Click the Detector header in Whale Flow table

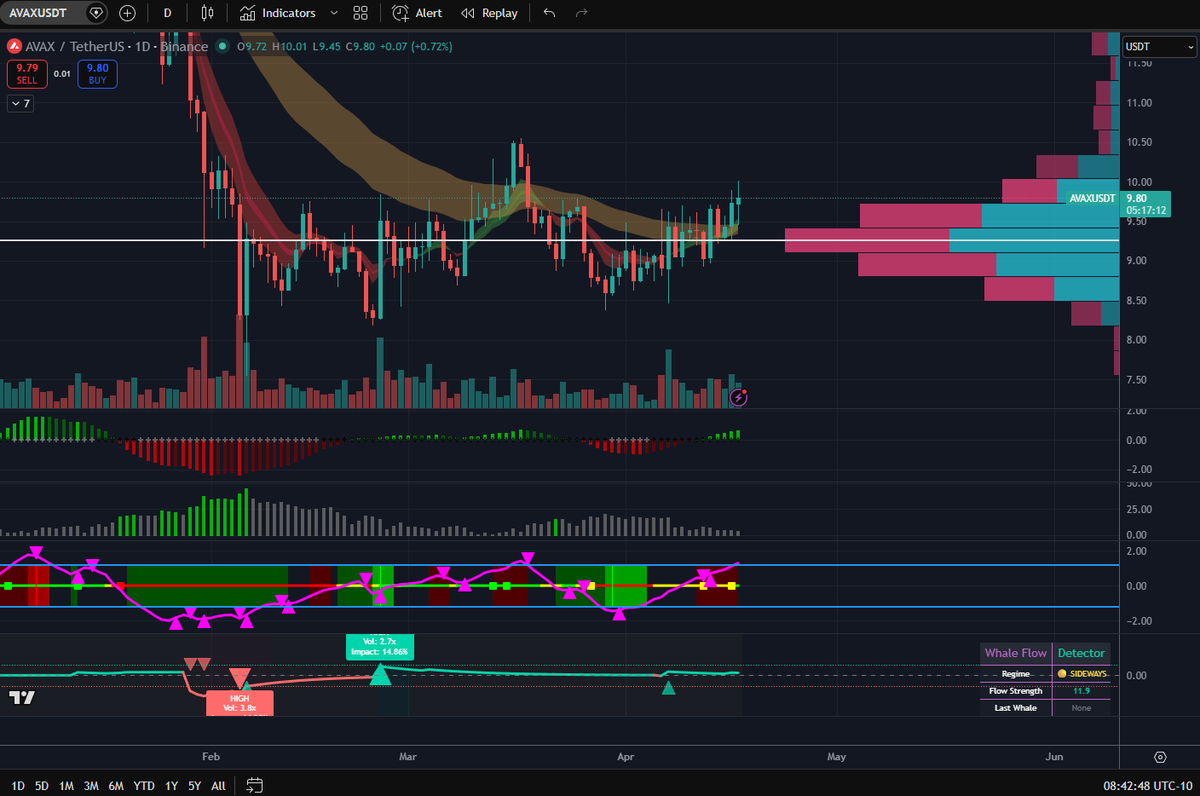pyautogui.click(x=1081, y=653)
